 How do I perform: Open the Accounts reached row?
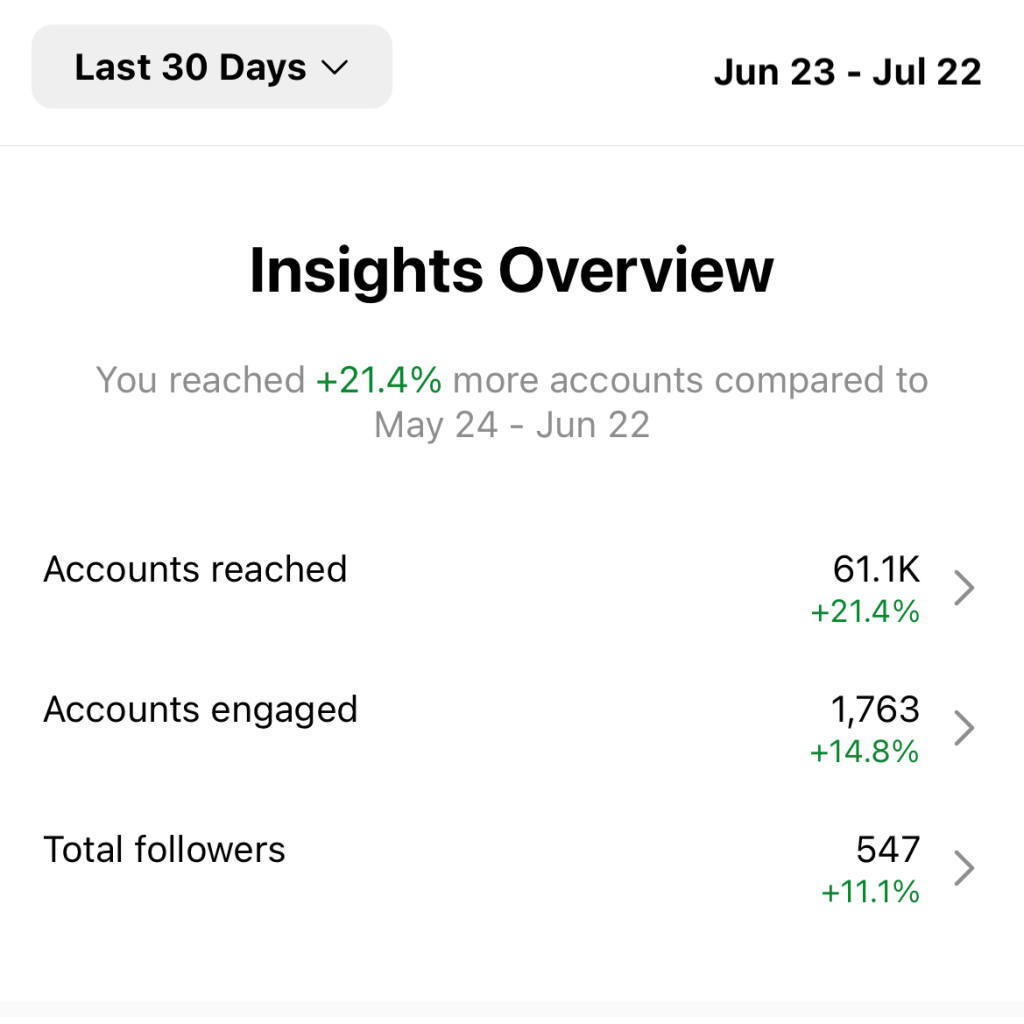[195, 569]
